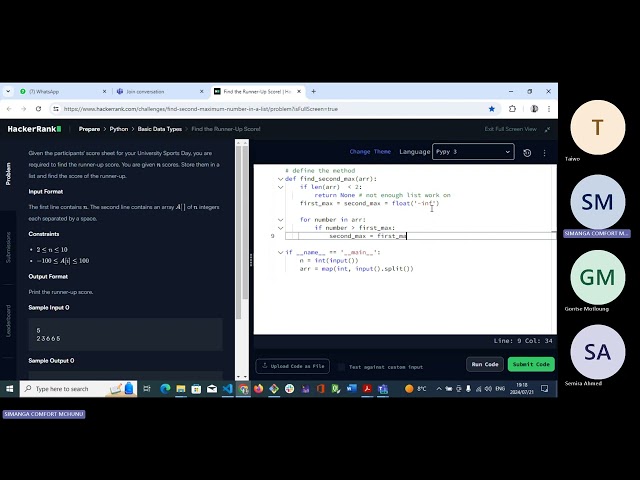The width and height of the screenshot is (640, 480).
Task: Click the green Submit Code button
Action: pyautogui.click(x=531, y=364)
